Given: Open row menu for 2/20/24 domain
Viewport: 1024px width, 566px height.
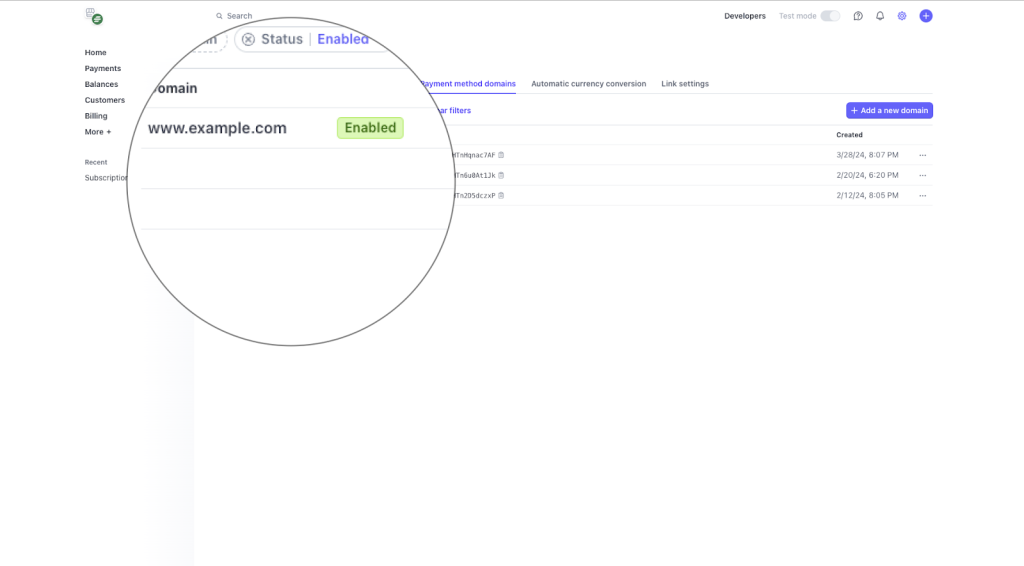Looking at the screenshot, I should (x=922, y=175).
